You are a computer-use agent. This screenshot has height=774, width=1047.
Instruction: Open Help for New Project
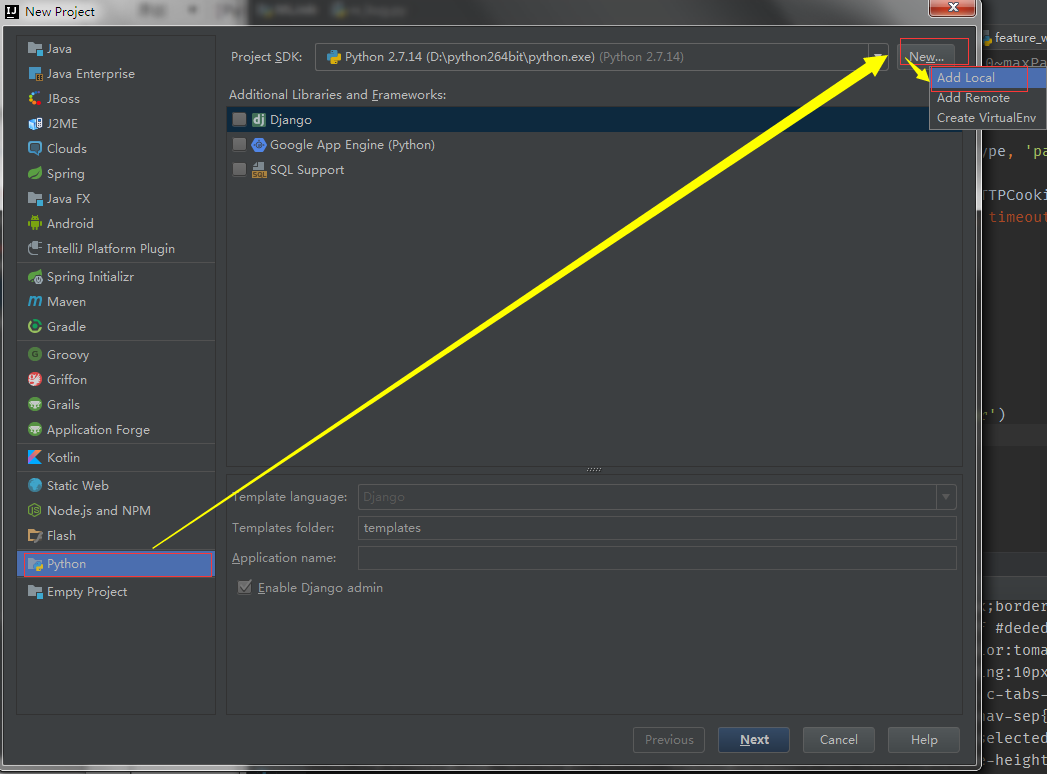pyautogui.click(x=924, y=739)
